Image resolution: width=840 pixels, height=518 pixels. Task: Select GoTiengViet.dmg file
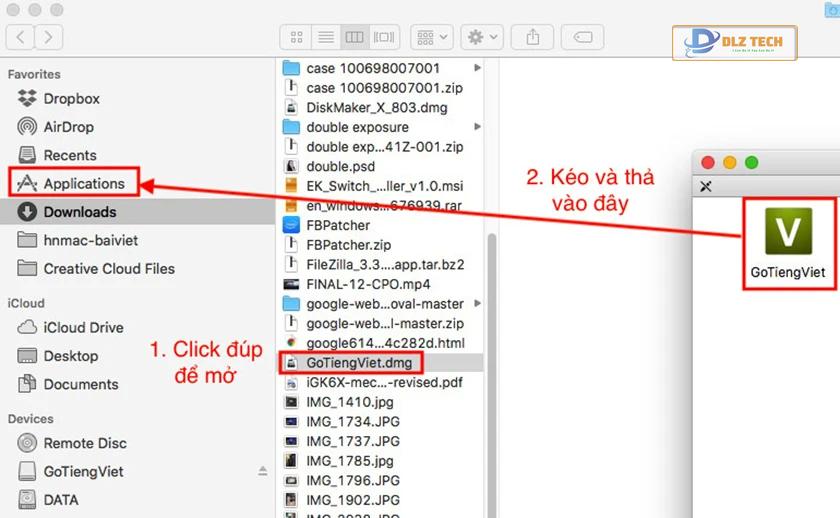[x=381, y=363]
